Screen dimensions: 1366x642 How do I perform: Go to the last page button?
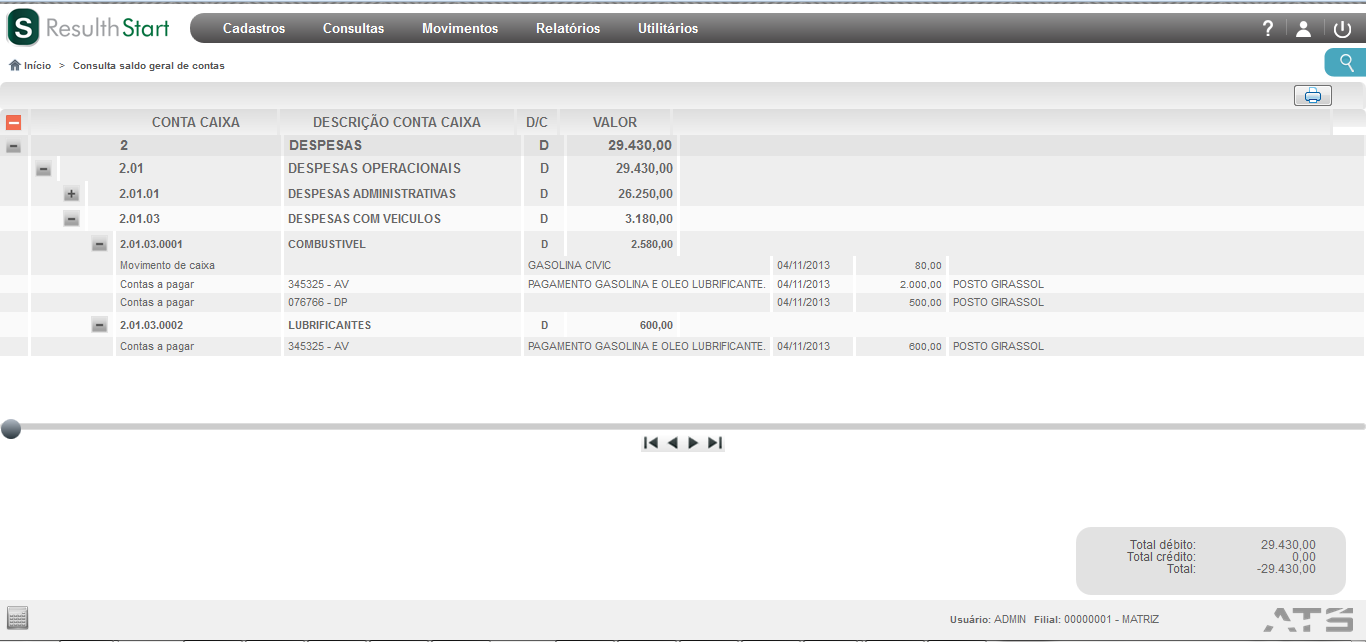pos(714,443)
